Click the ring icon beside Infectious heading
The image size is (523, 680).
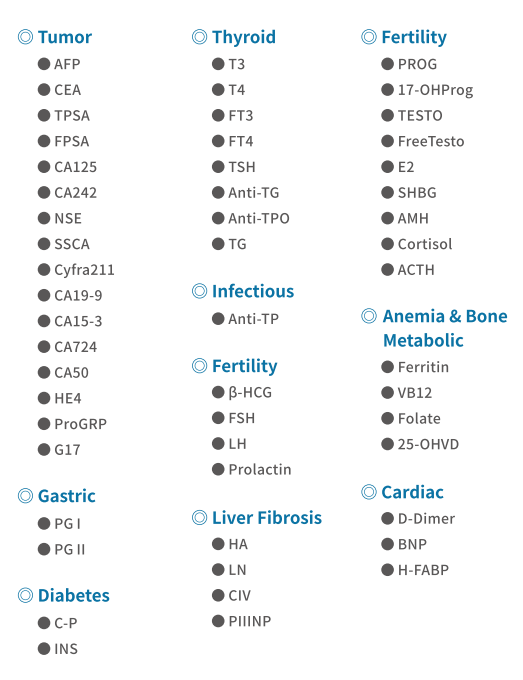pos(199,291)
